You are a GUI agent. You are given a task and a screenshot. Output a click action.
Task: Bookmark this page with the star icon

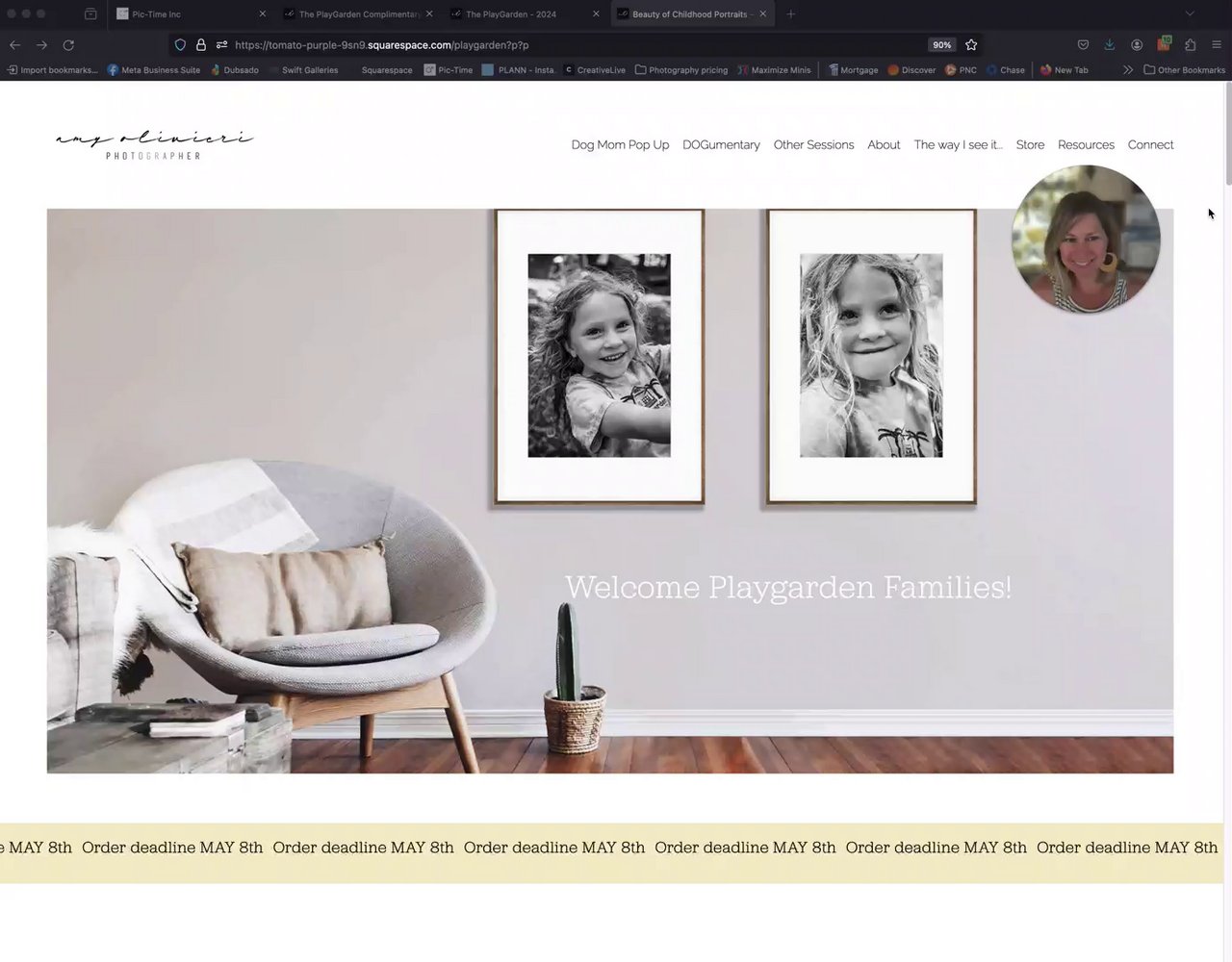[x=971, y=45]
